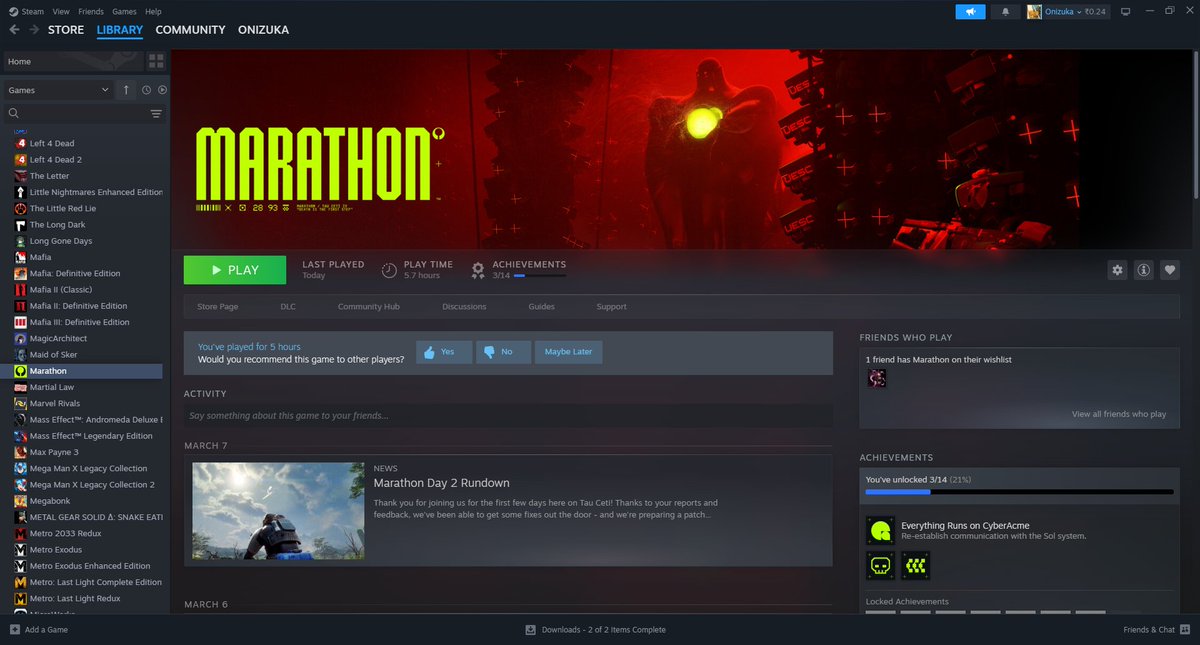Open the ONIZUKA profile tab
Image resolution: width=1200 pixels, height=645 pixels.
[263, 30]
